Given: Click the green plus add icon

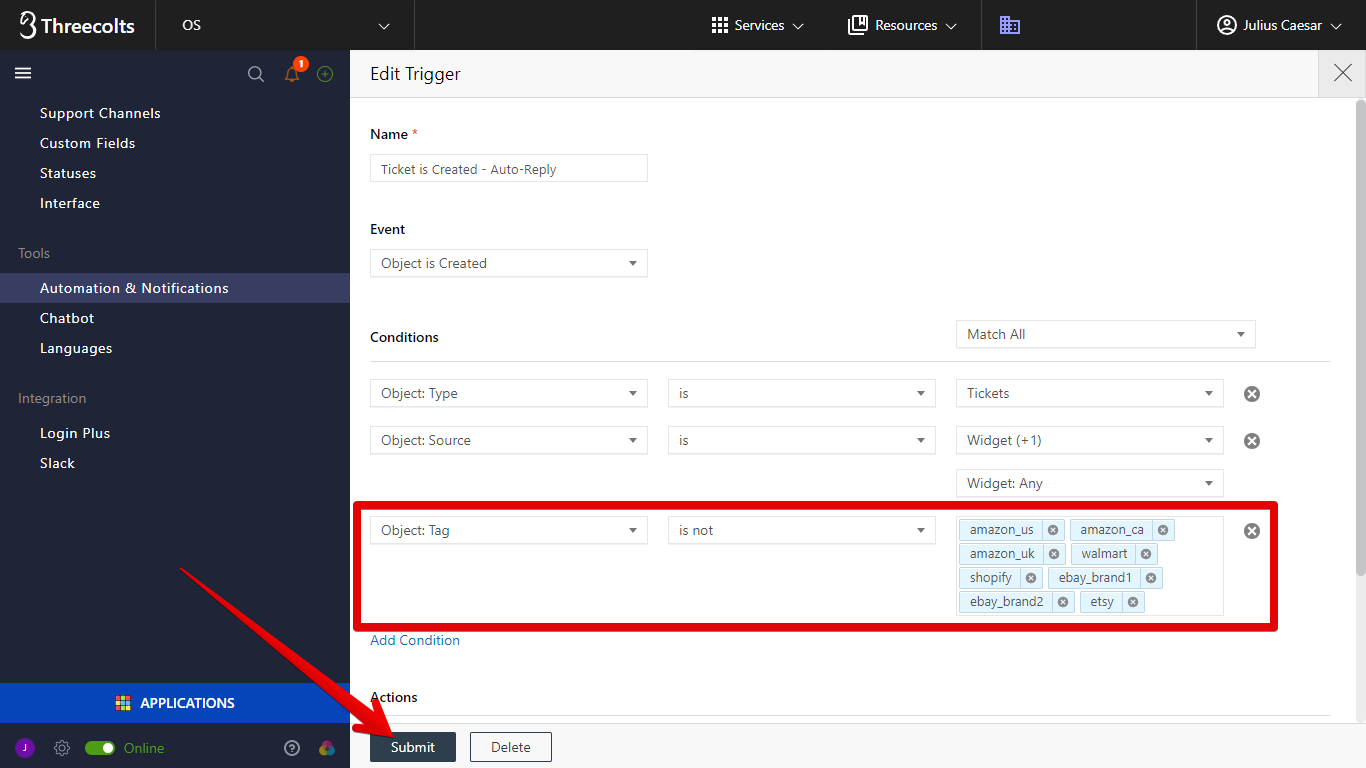Looking at the screenshot, I should (325, 74).
